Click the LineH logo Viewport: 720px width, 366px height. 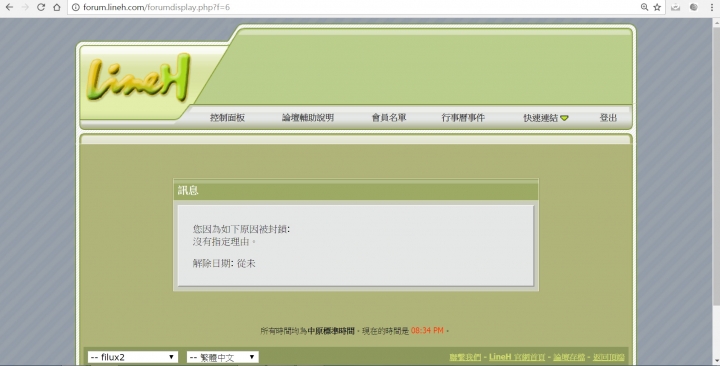click(138, 77)
